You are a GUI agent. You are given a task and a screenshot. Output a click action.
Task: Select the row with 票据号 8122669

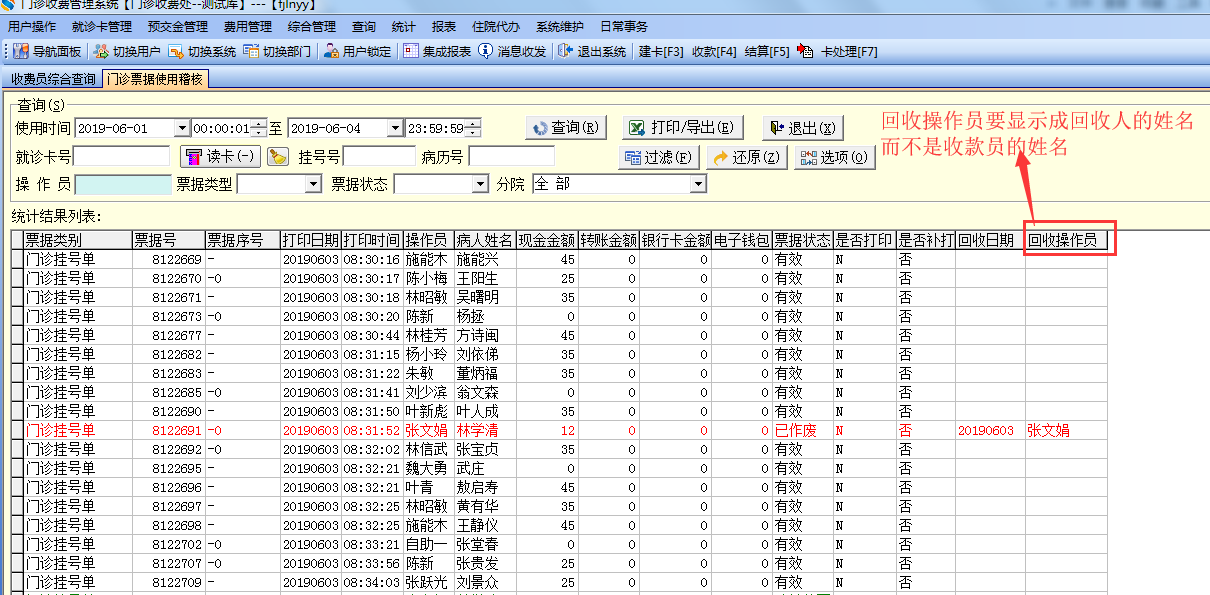click(559, 259)
